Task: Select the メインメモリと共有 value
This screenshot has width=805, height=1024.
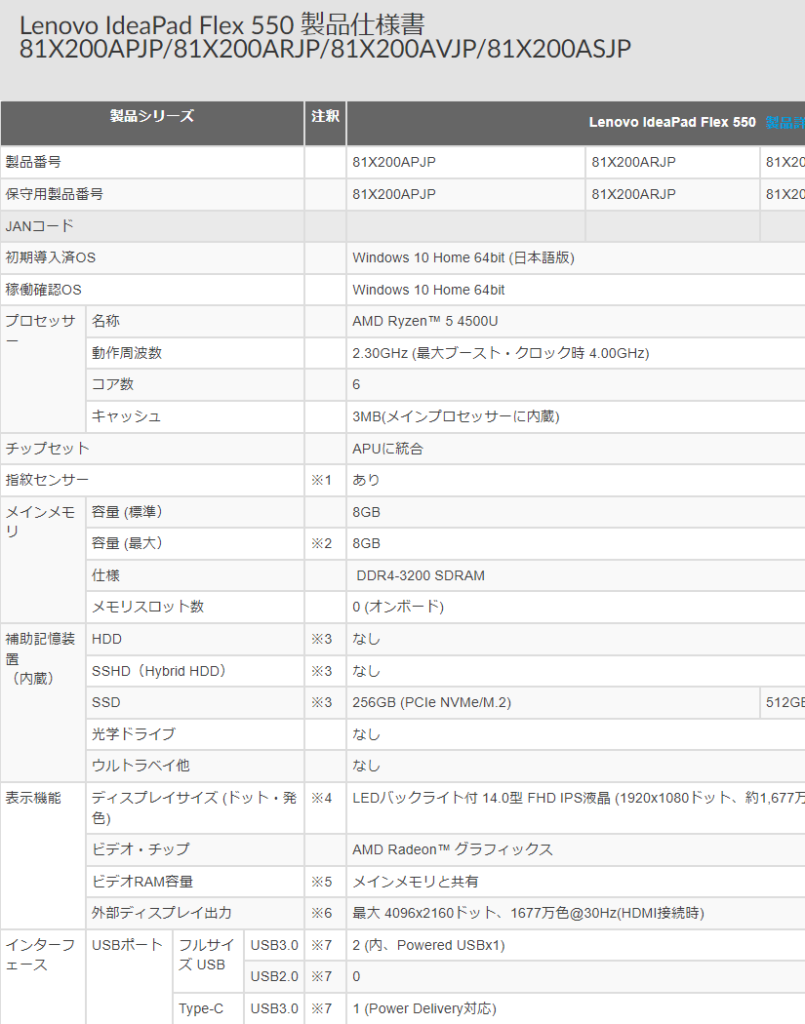Action: pyautogui.click(x=415, y=882)
